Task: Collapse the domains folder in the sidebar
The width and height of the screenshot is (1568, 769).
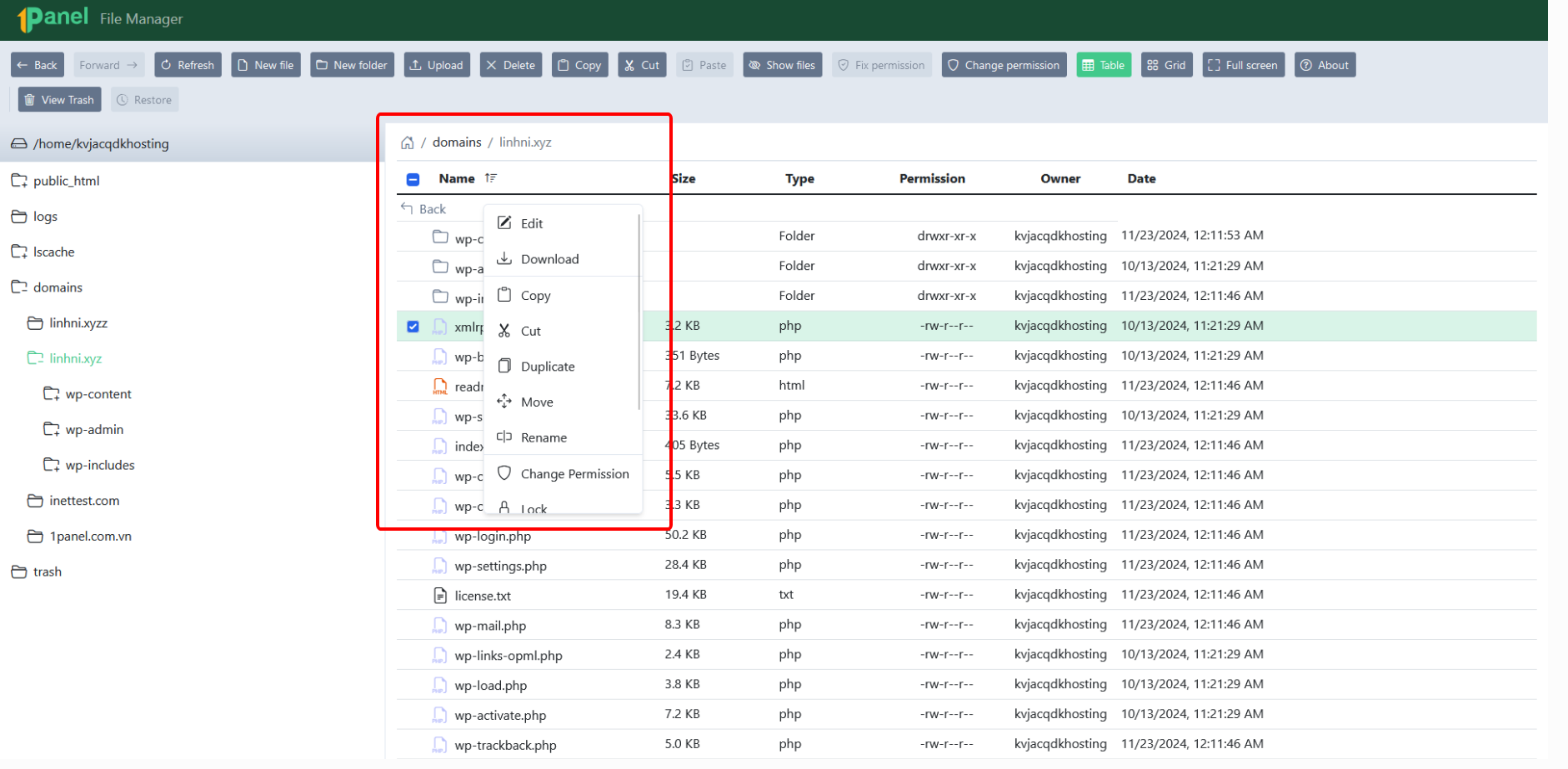Action: pyautogui.click(x=19, y=287)
